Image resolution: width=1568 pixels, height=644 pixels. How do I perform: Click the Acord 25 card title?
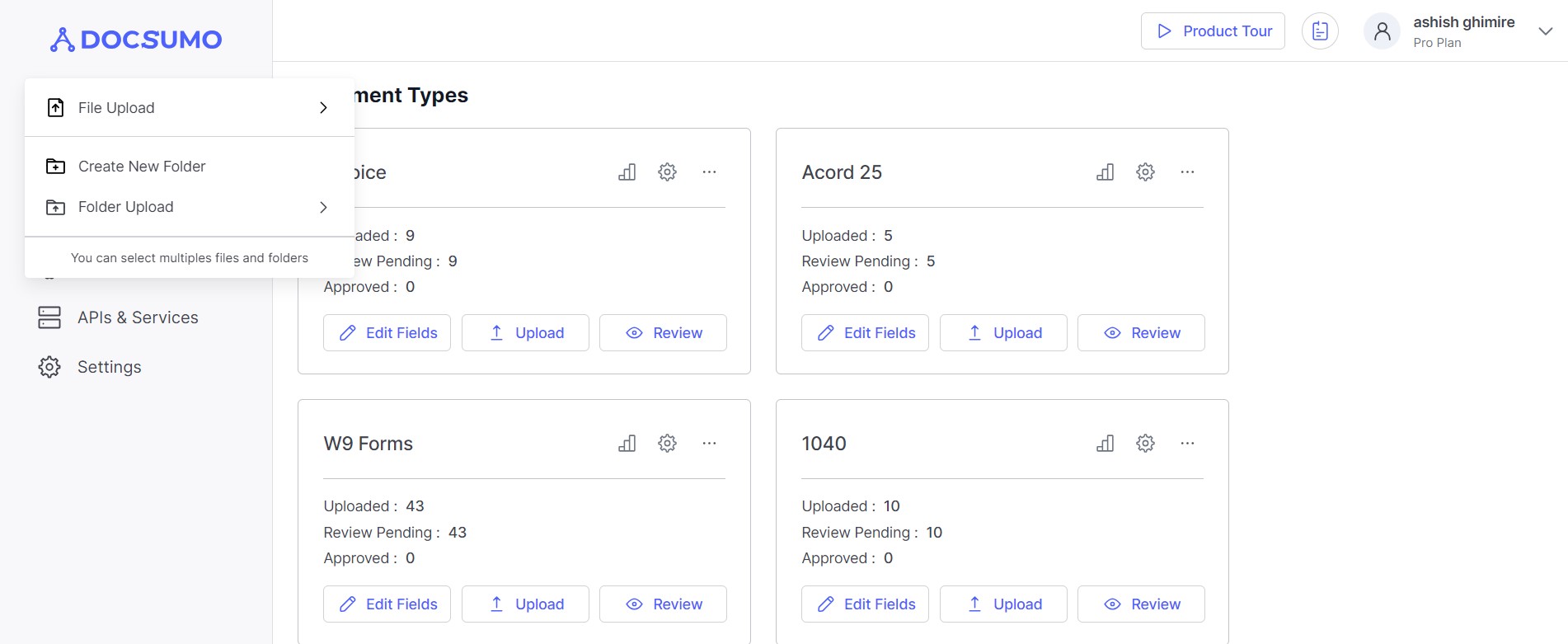[x=842, y=172]
